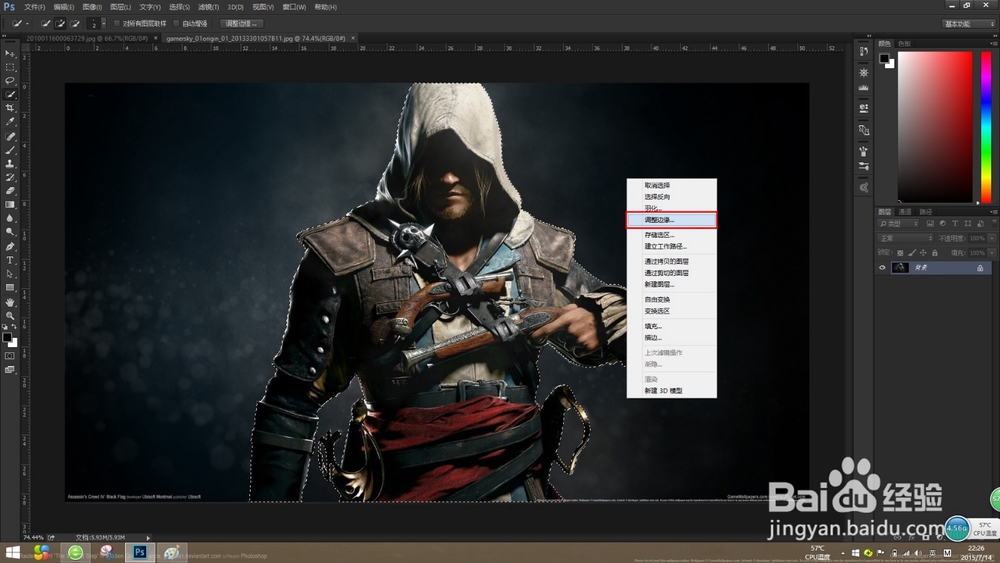The height and width of the screenshot is (563, 1000).
Task: Select the Horizontal Type tool
Action: [10, 260]
